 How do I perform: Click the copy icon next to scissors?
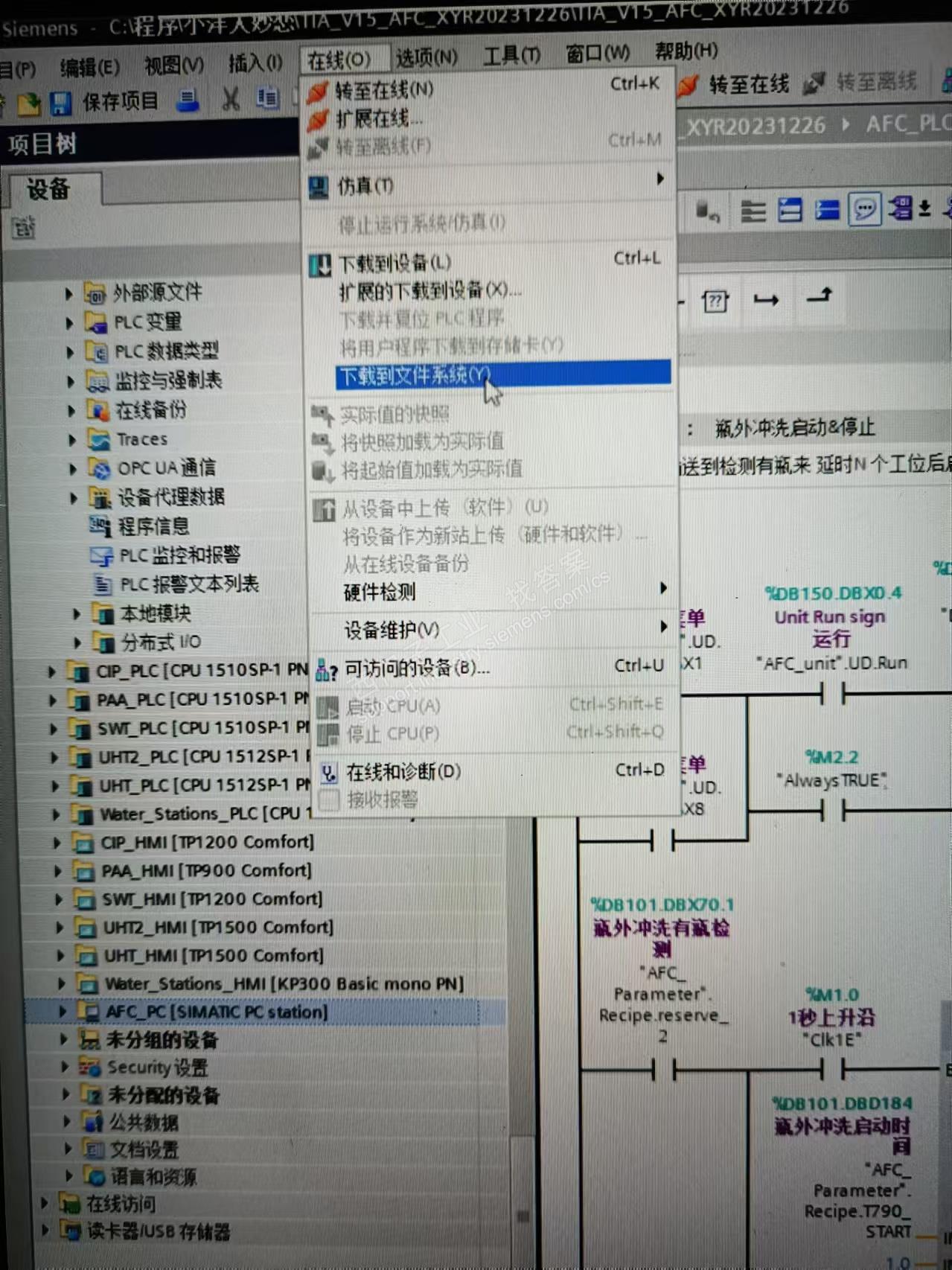tap(267, 98)
